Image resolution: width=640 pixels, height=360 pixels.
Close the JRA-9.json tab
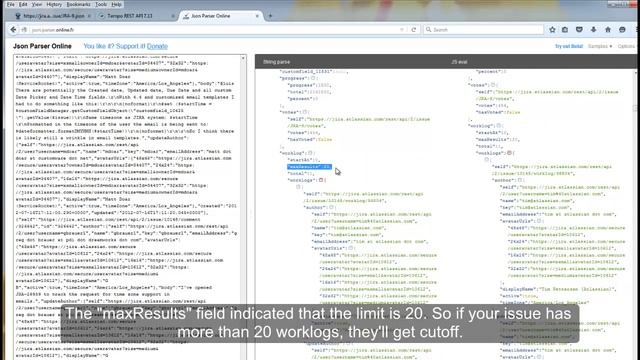pyautogui.click(x=89, y=16)
